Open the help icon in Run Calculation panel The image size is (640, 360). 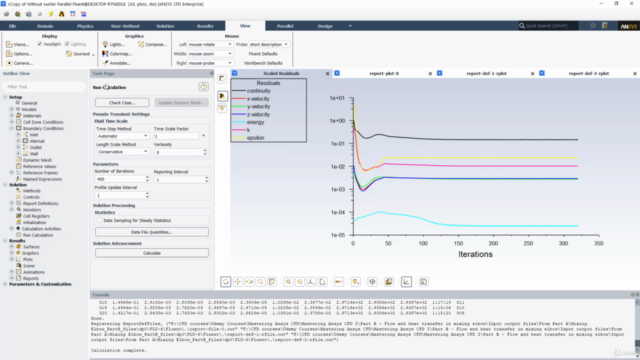pos(203,87)
